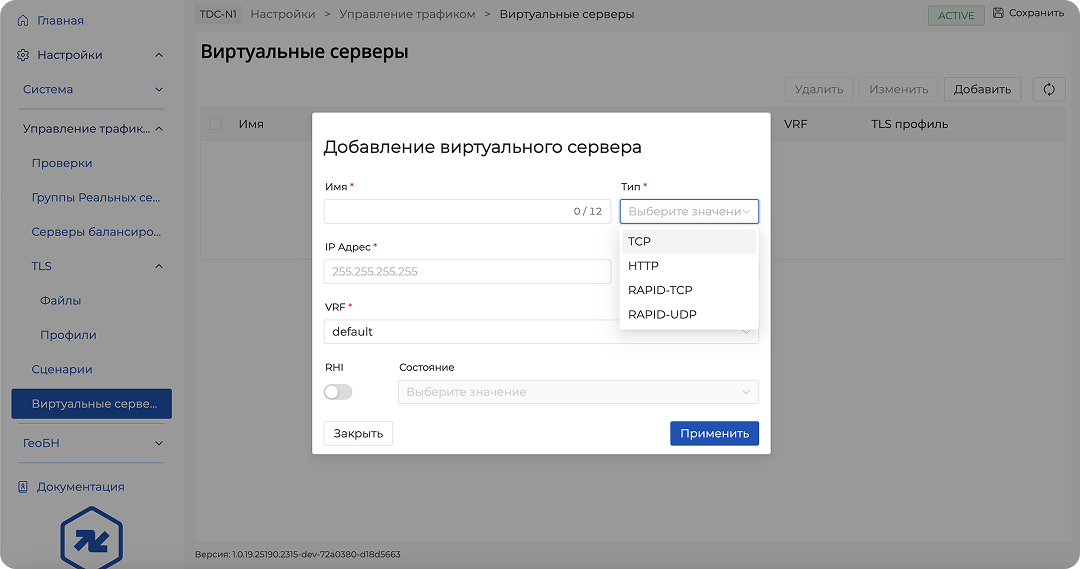Click the gear icon for Настройки

(x=24, y=55)
